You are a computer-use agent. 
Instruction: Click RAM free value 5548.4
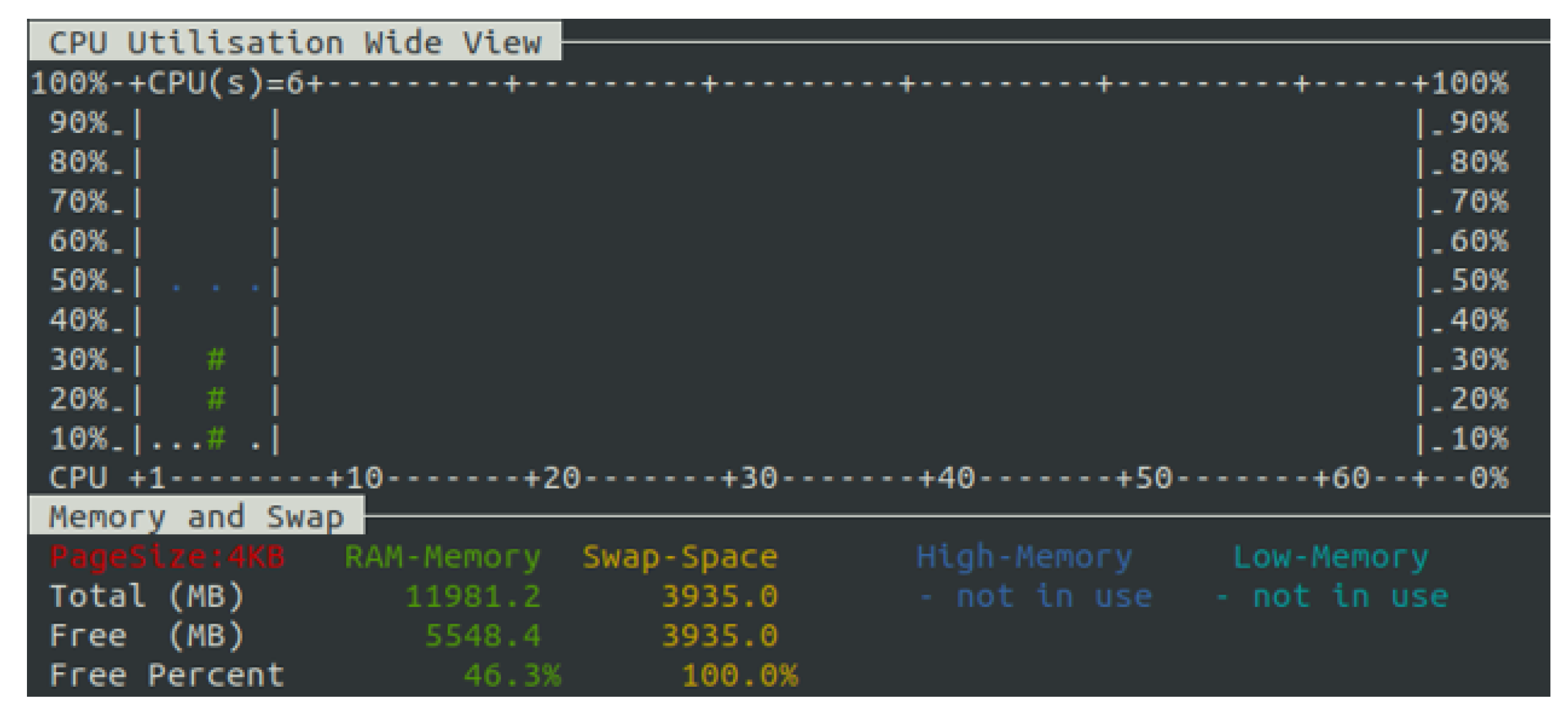point(482,636)
